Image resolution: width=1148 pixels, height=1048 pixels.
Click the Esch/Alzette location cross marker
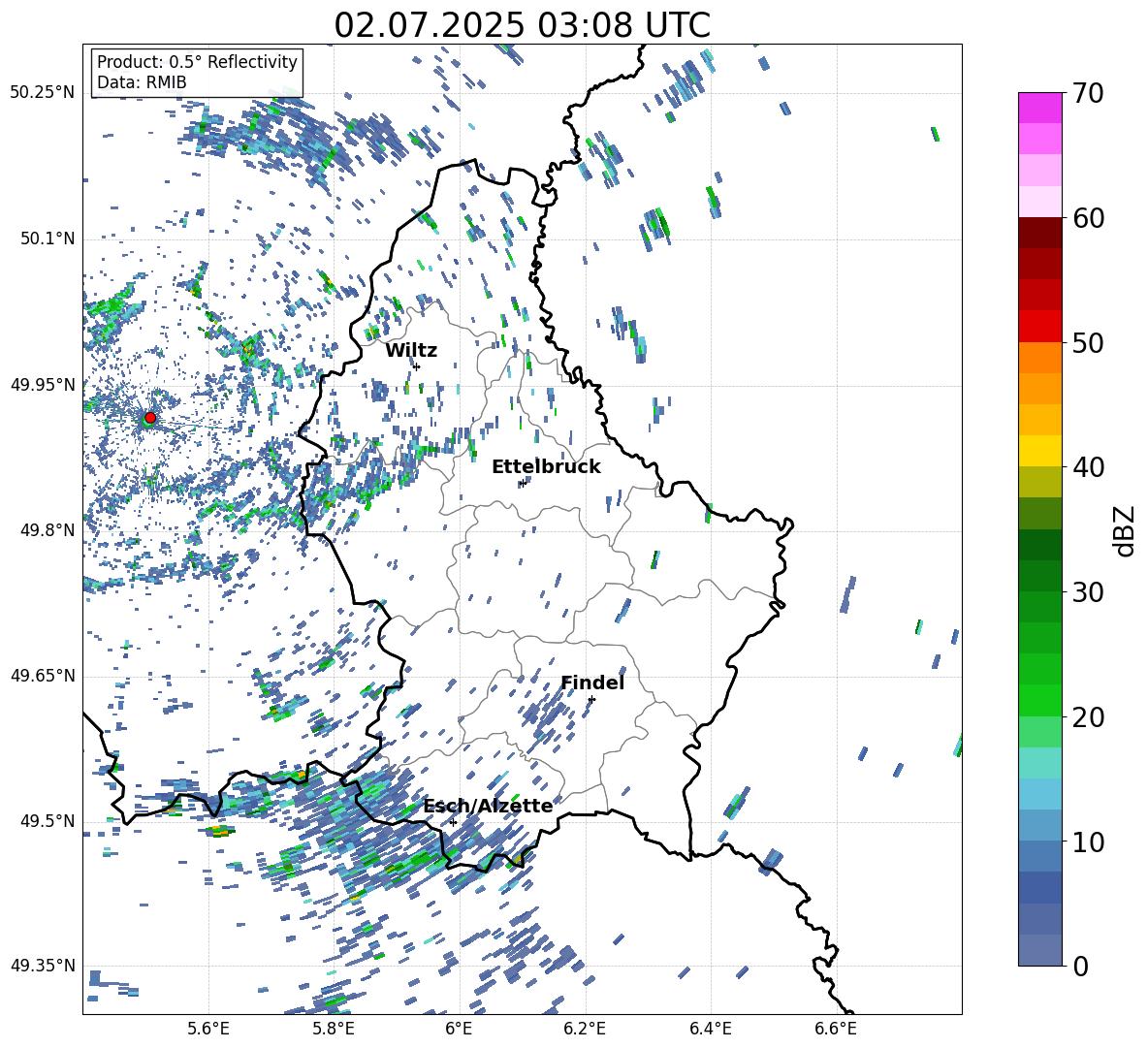coord(453,822)
